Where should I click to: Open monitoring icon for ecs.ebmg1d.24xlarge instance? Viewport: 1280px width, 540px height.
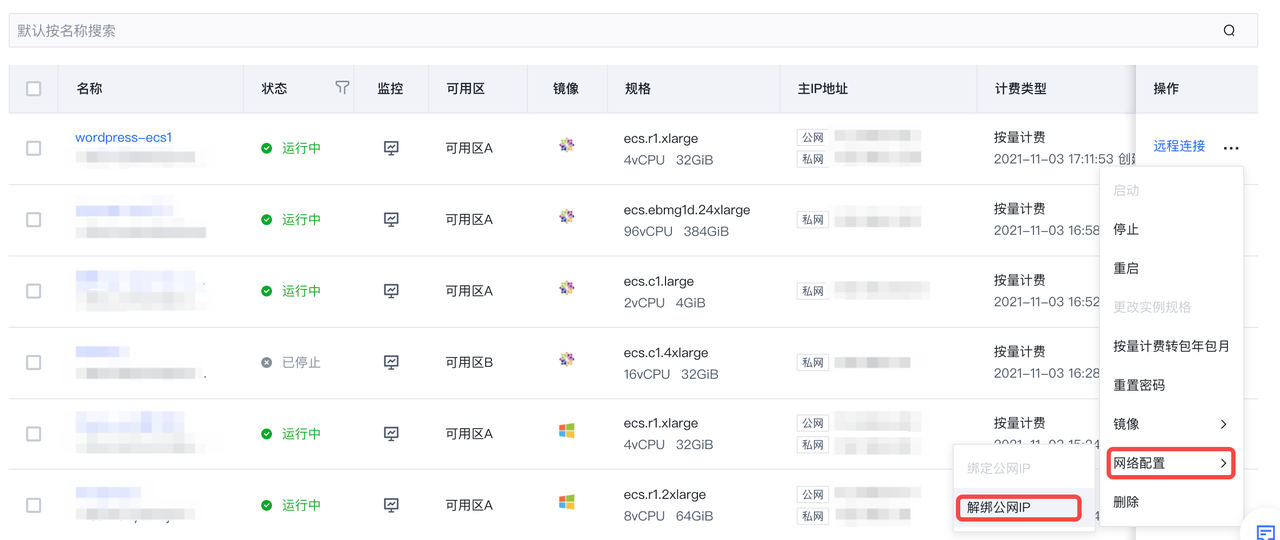pyautogui.click(x=391, y=220)
